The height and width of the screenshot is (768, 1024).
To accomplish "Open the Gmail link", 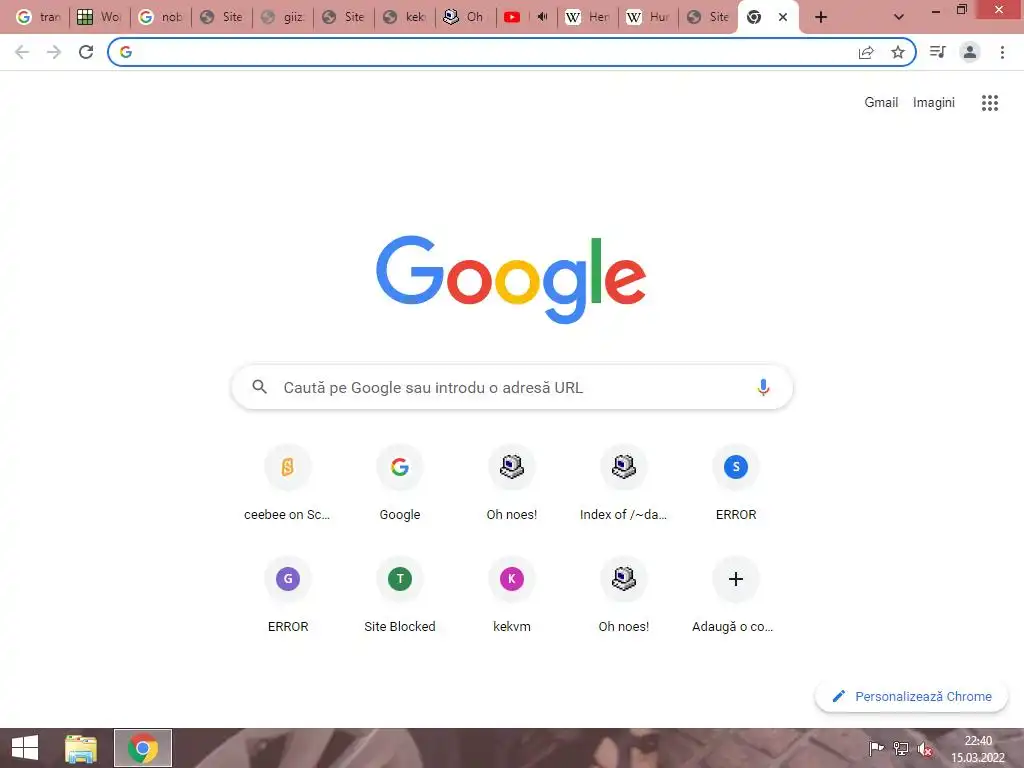I will tap(881, 103).
